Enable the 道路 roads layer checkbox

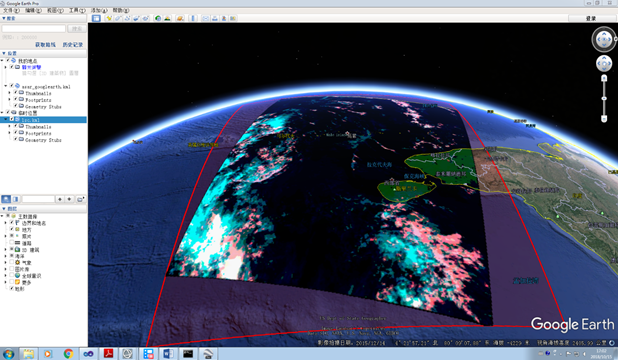coord(12,243)
